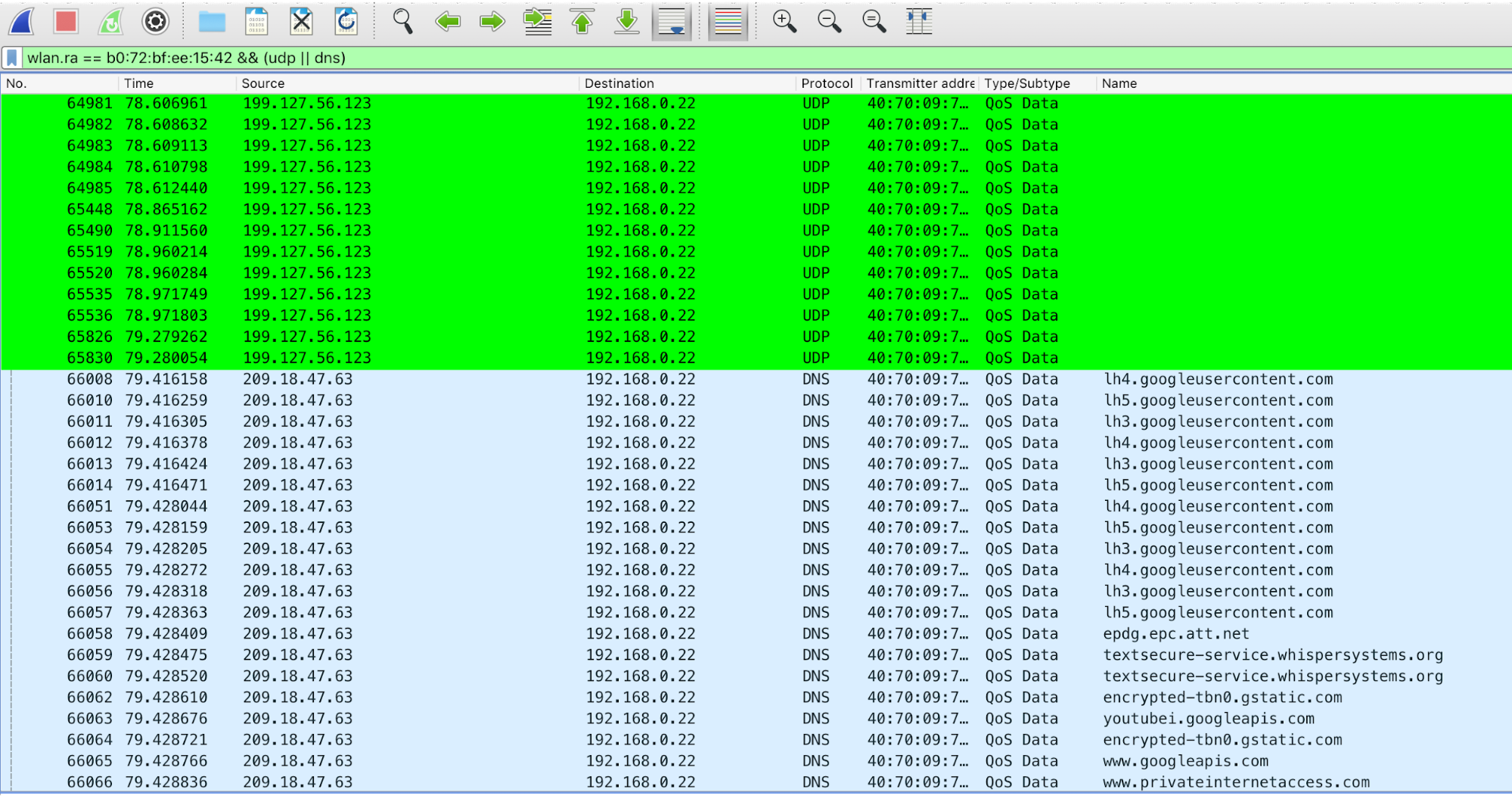Image resolution: width=1512 pixels, height=796 pixels.
Task: Jump to the last packet
Action: coord(626,22)
